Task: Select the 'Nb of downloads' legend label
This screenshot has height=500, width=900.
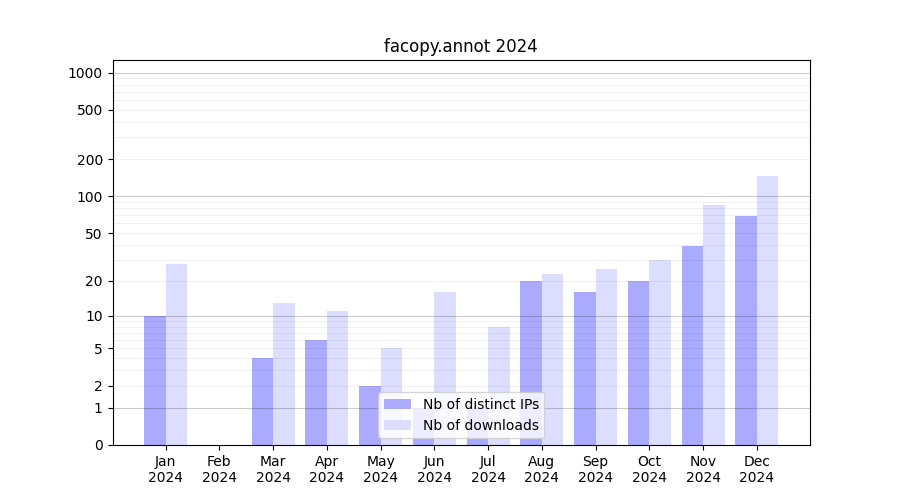Action: tap(480, 426)
